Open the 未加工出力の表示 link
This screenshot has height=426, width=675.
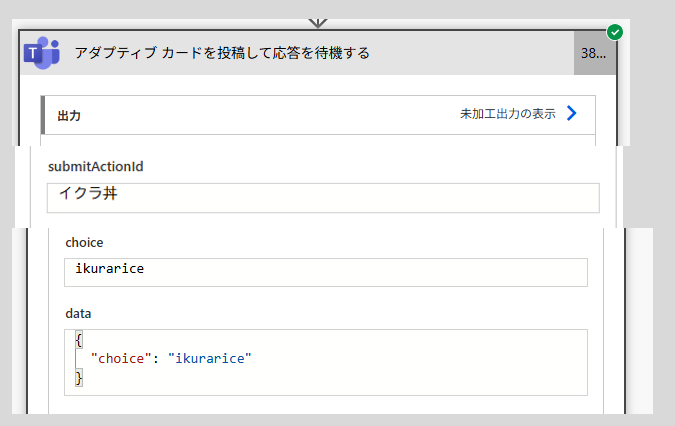point(508,114)
